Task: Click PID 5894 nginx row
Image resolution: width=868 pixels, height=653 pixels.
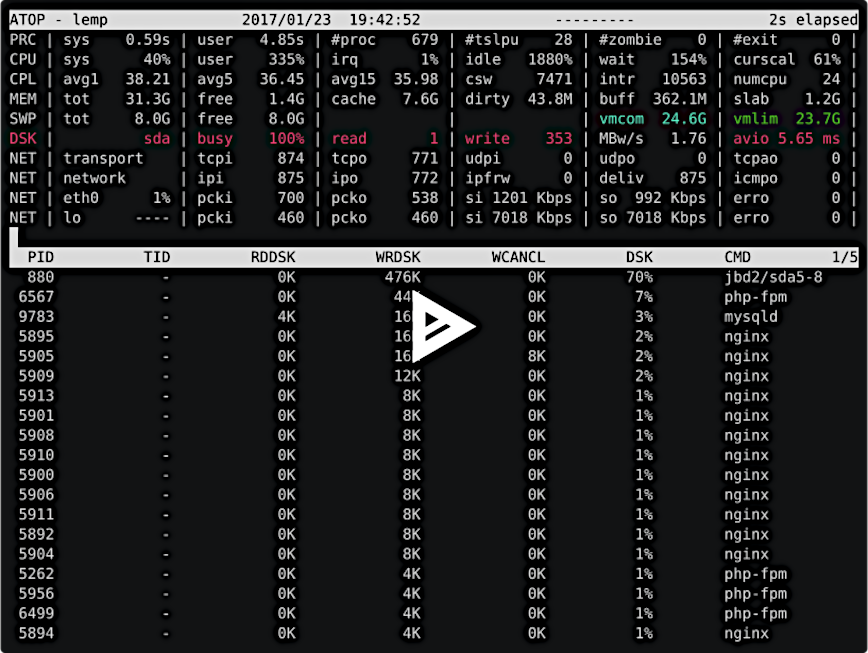Action: tap(434, 634)
